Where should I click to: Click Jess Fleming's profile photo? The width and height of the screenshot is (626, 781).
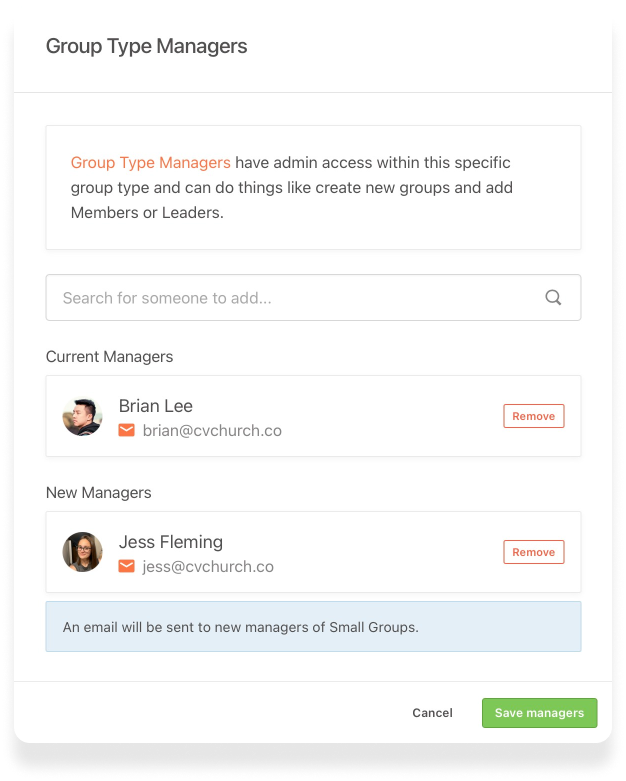click(83, 552)
